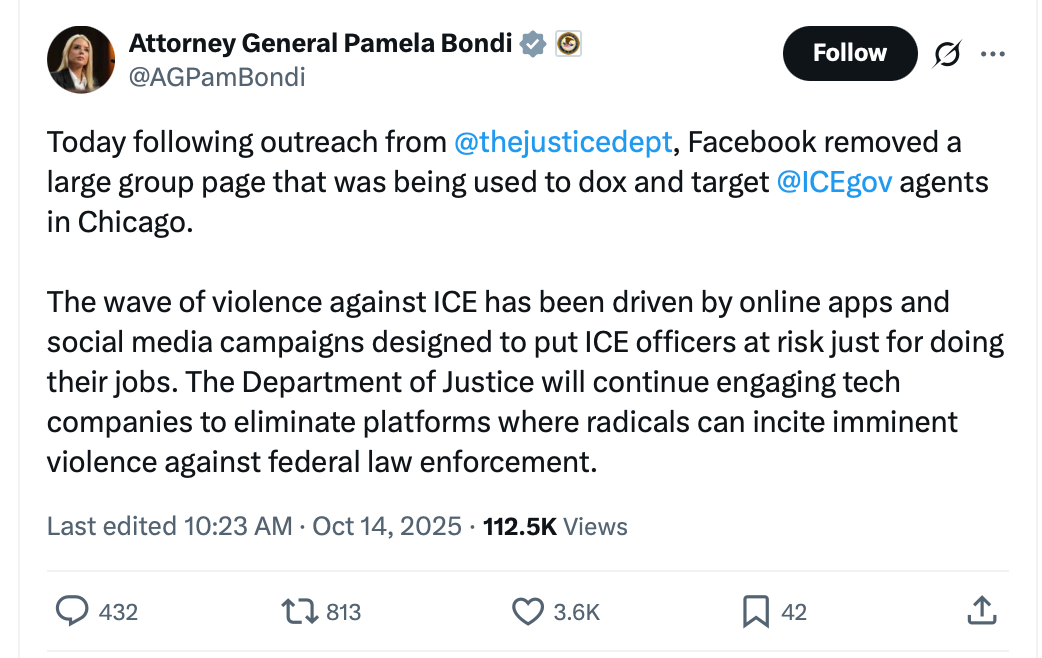Open the 112.5K Views analytics
Screen dimensions: 1042x658
coord(555,526)
